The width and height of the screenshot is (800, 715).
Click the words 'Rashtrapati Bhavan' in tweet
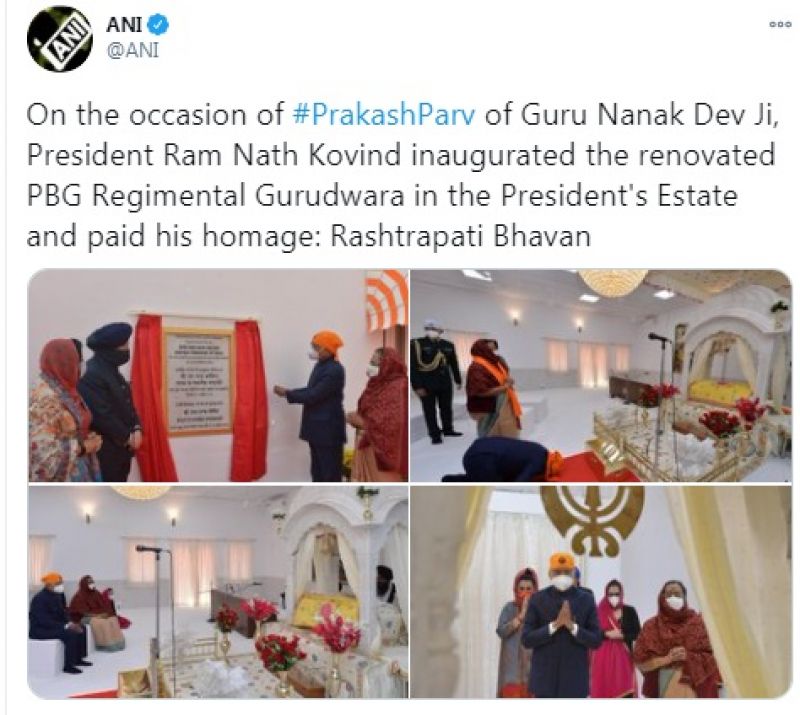[461, 236]
